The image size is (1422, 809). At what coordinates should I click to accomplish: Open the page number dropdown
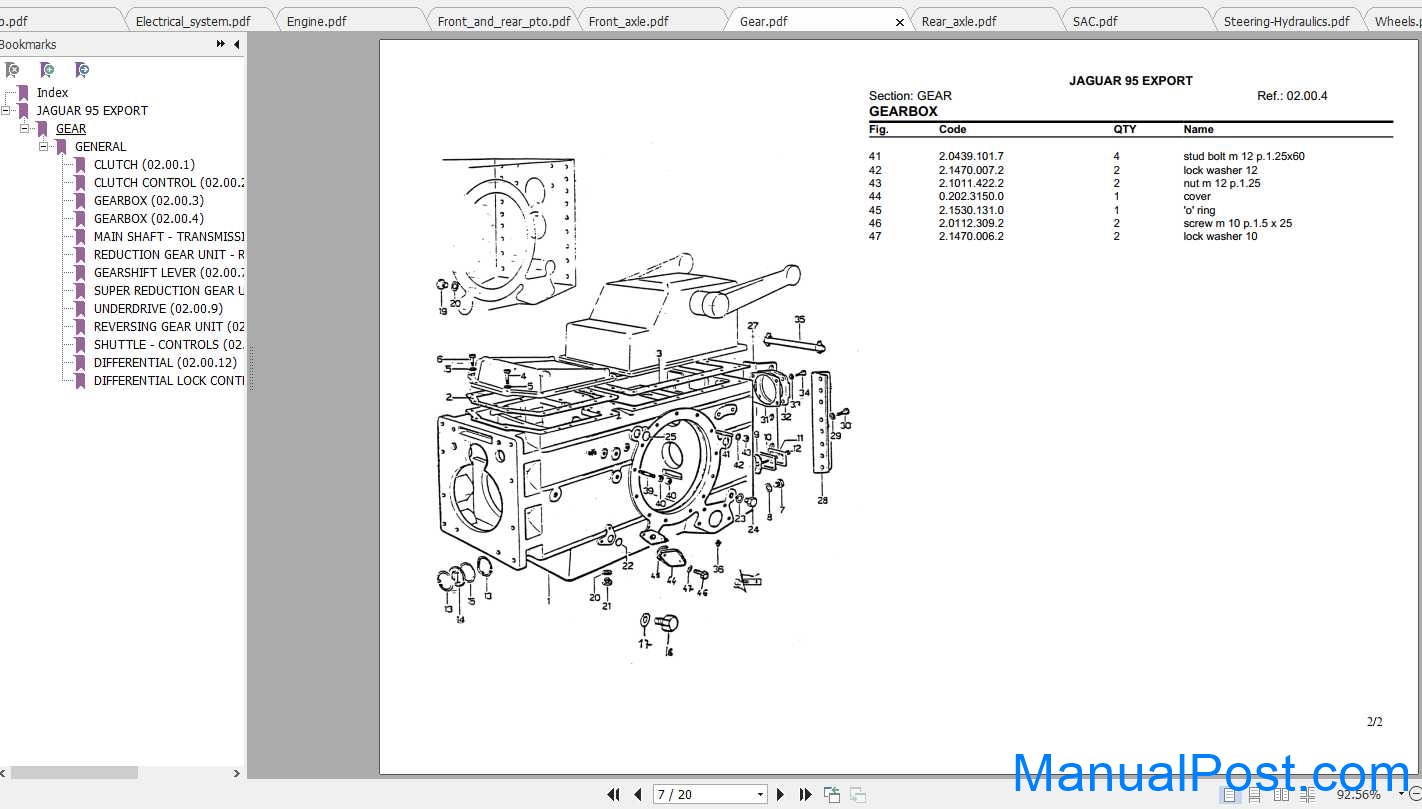(x=761, y=795)
